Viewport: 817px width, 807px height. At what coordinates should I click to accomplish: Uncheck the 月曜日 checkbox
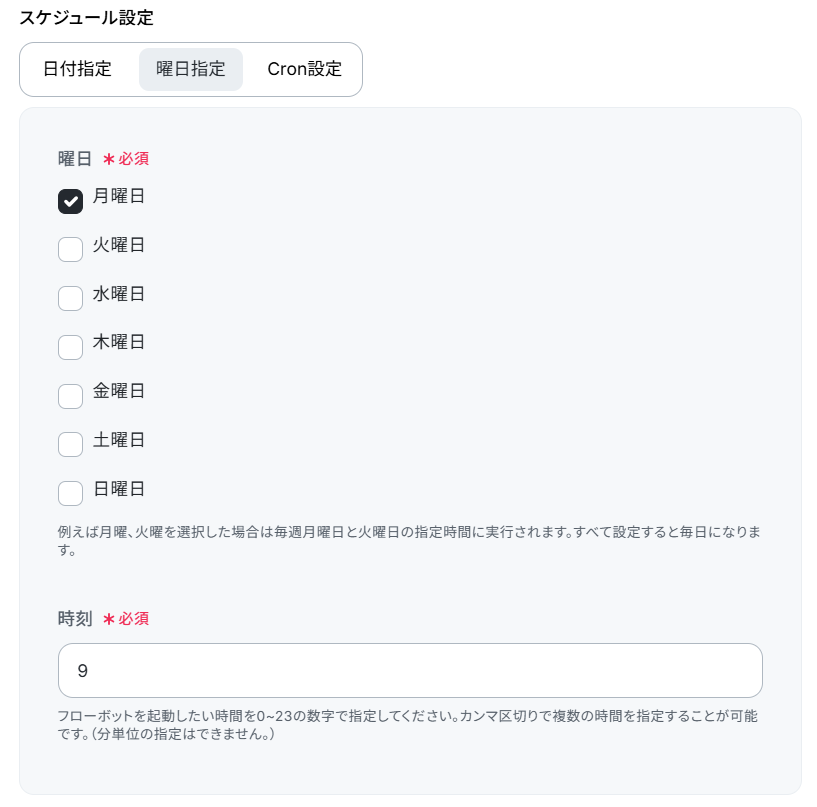pos(70,201)
